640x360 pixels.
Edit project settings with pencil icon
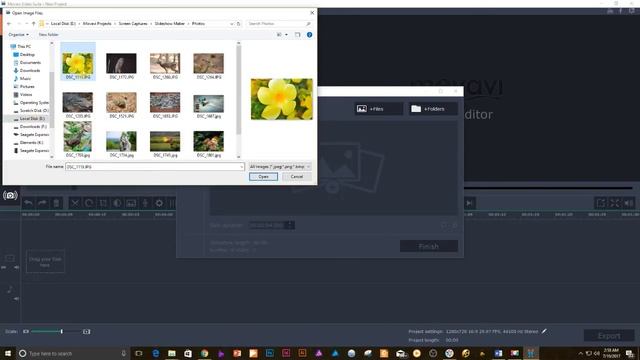click(544, 331)
